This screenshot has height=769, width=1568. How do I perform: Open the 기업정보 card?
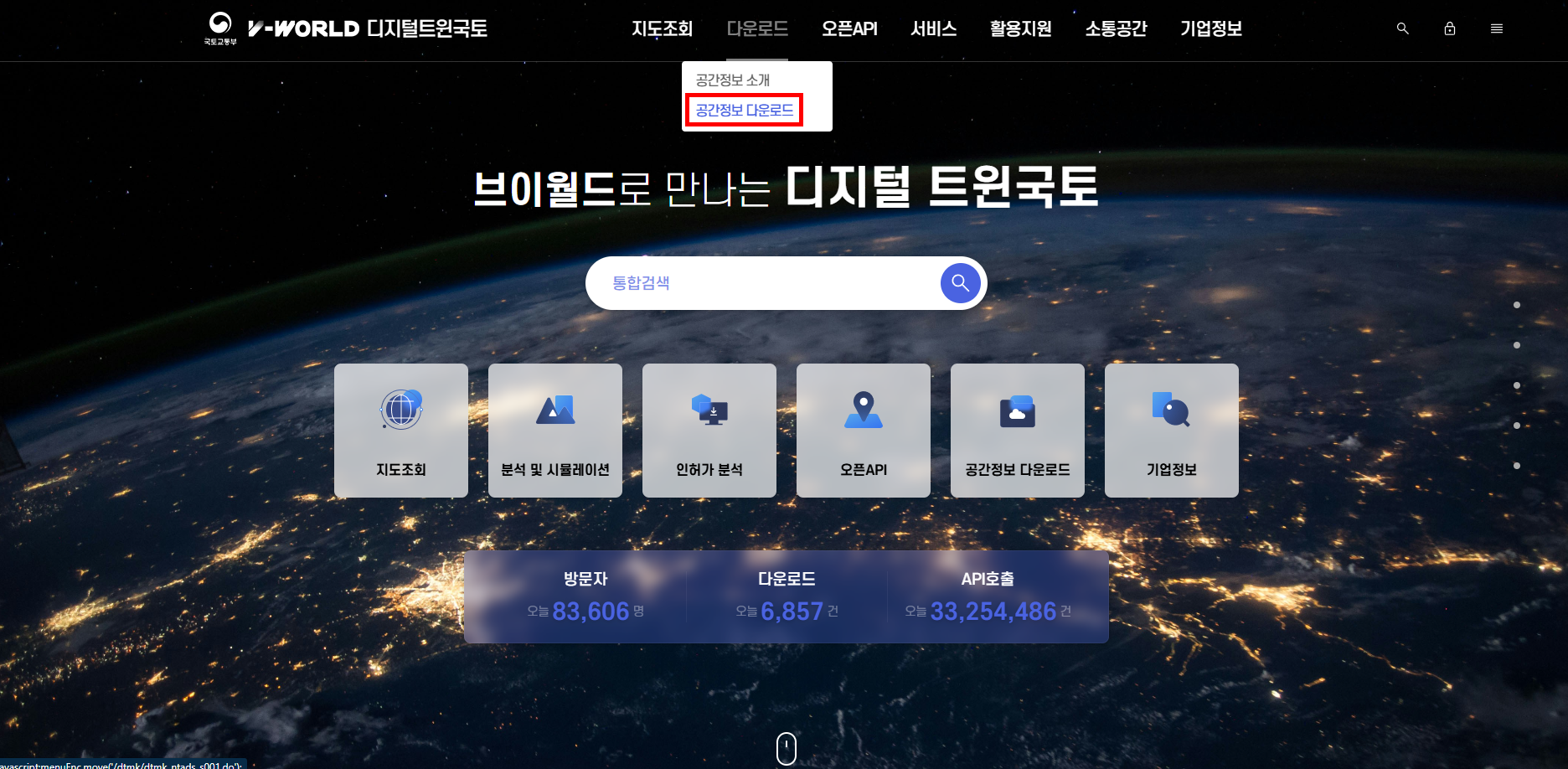pyautogui.click(x=1172, y=431)
